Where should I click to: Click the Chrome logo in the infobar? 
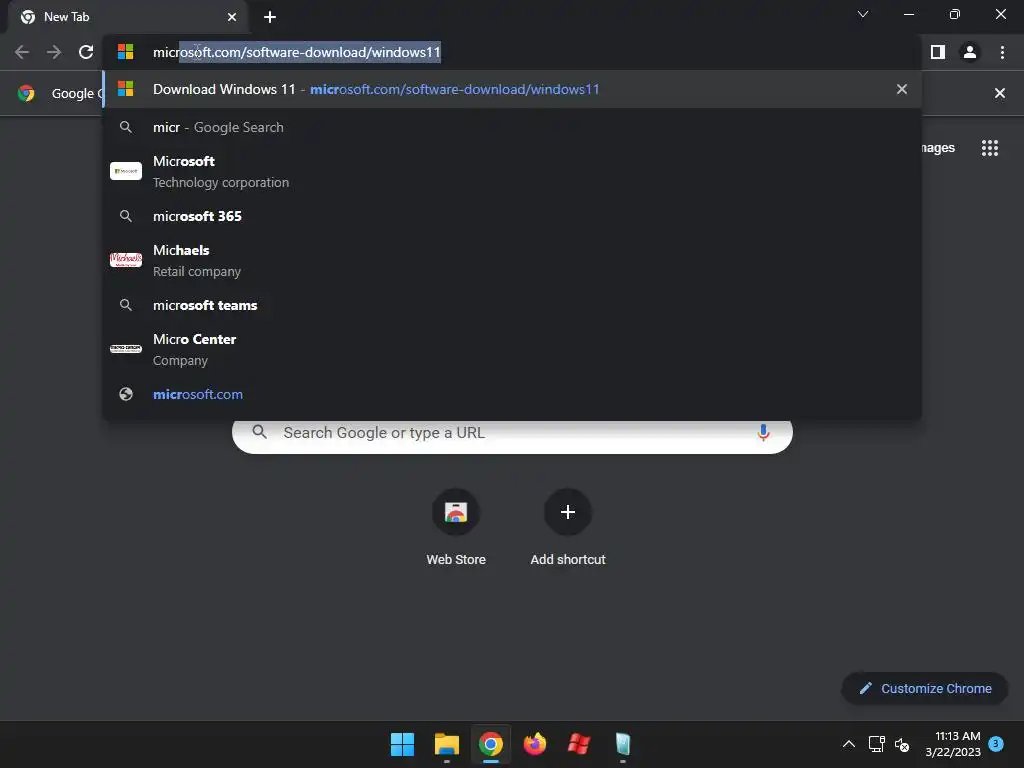(x=26, y=93)
